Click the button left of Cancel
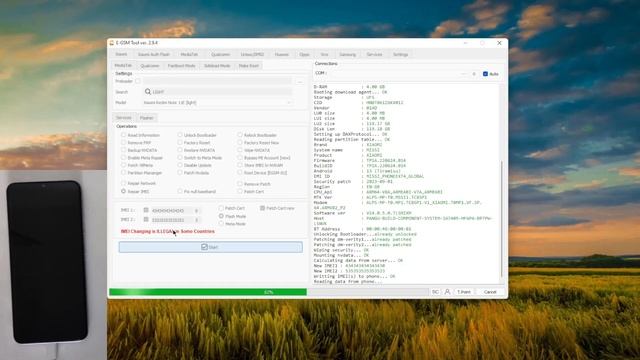This screenshot has height=360, width=640. [x=464, y=292]
